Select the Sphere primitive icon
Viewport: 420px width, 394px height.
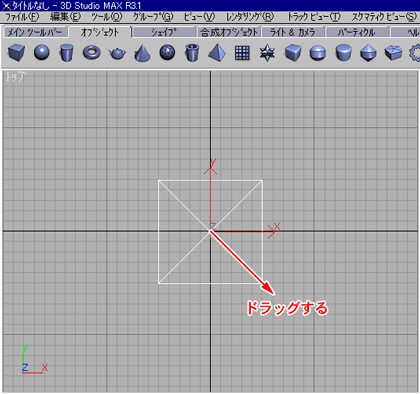[x=42, y=53]
